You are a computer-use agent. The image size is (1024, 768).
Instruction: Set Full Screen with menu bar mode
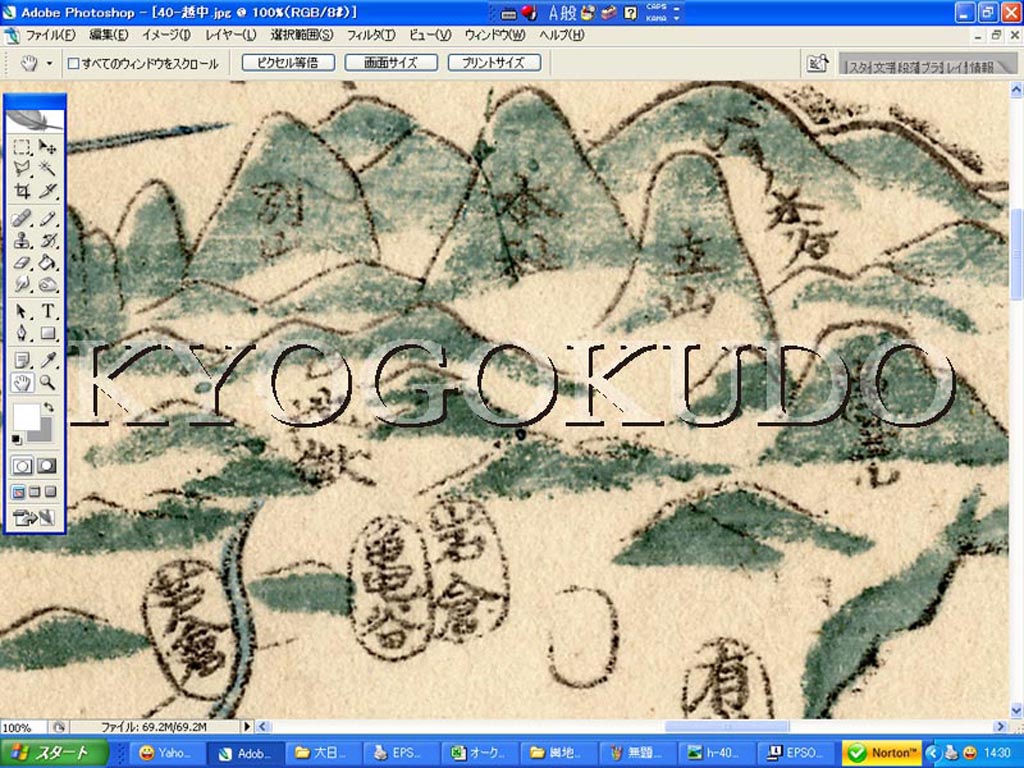point(35,492)
